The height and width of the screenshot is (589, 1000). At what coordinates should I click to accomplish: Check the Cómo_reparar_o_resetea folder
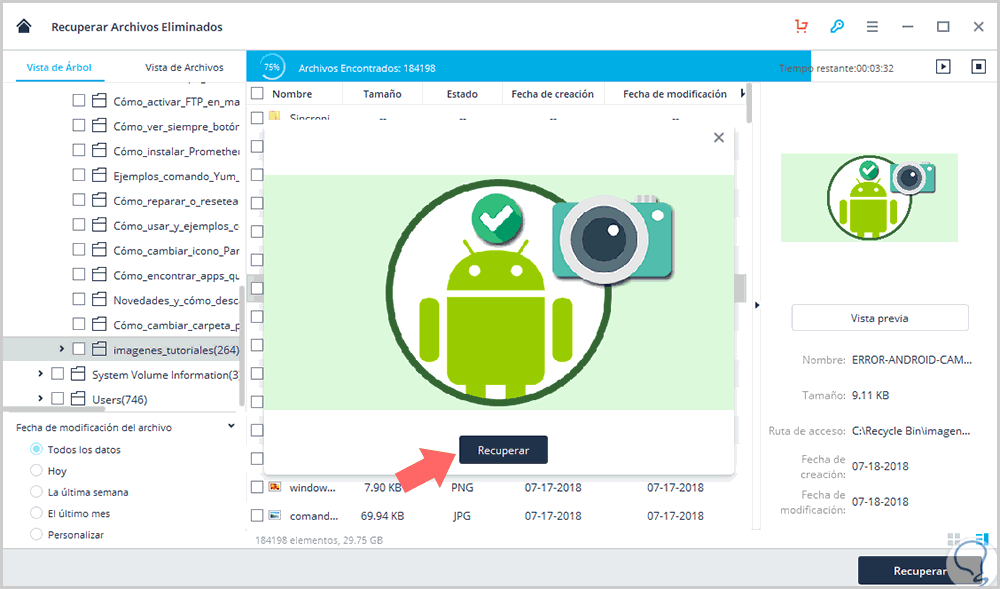click(78, 200)
